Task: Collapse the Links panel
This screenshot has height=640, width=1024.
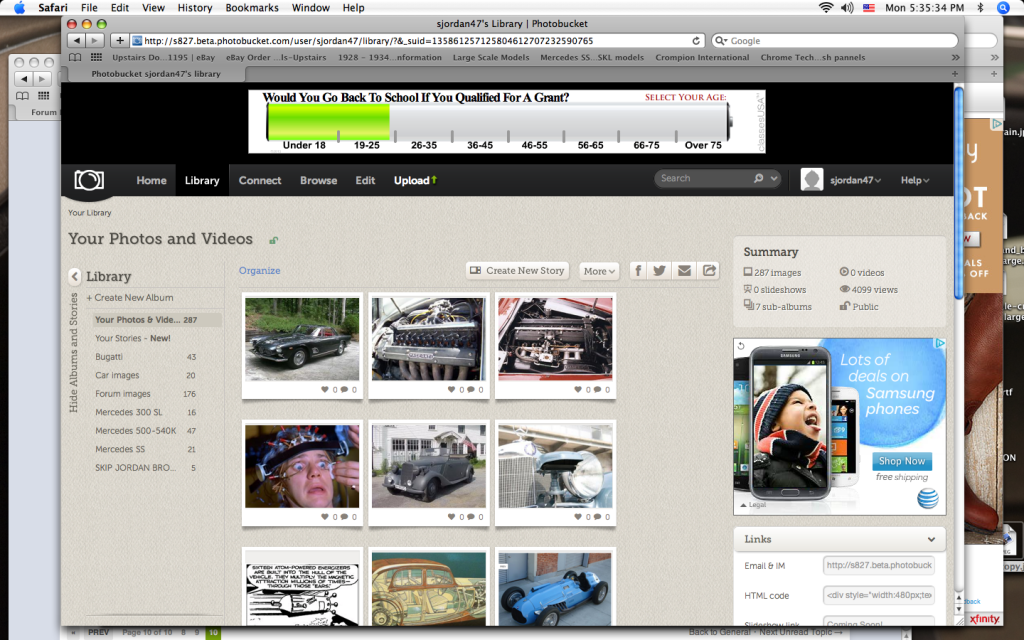Action: pos(931,539)
